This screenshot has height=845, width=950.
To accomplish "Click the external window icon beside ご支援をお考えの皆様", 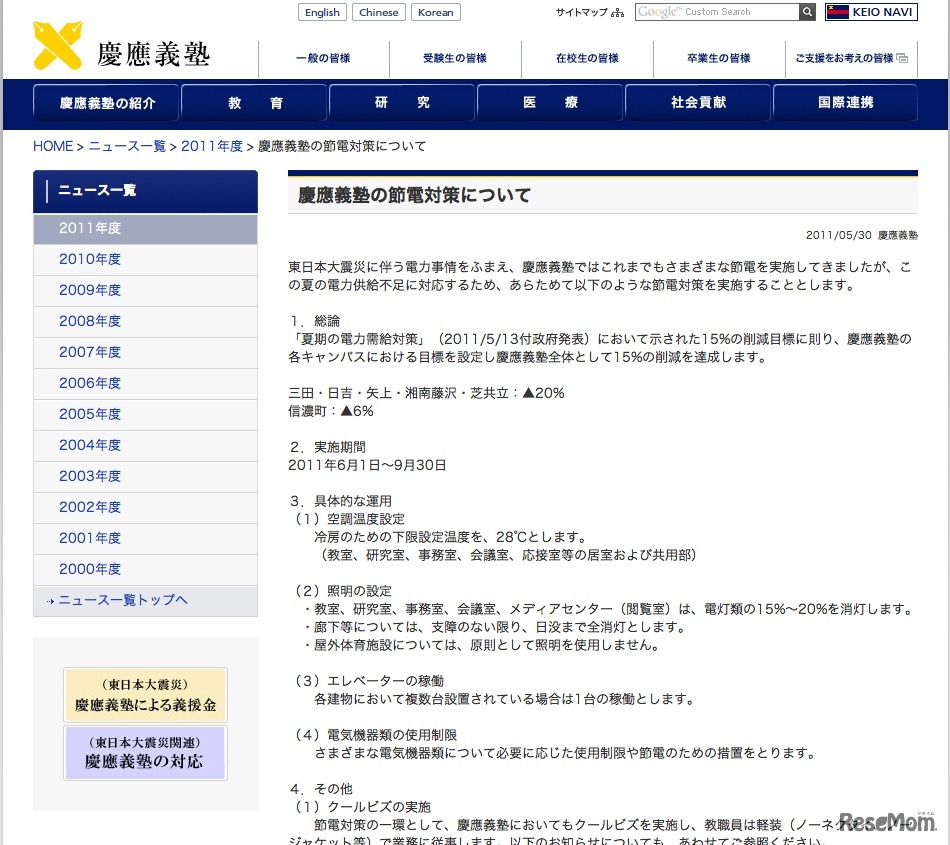I will coord(902,59).
